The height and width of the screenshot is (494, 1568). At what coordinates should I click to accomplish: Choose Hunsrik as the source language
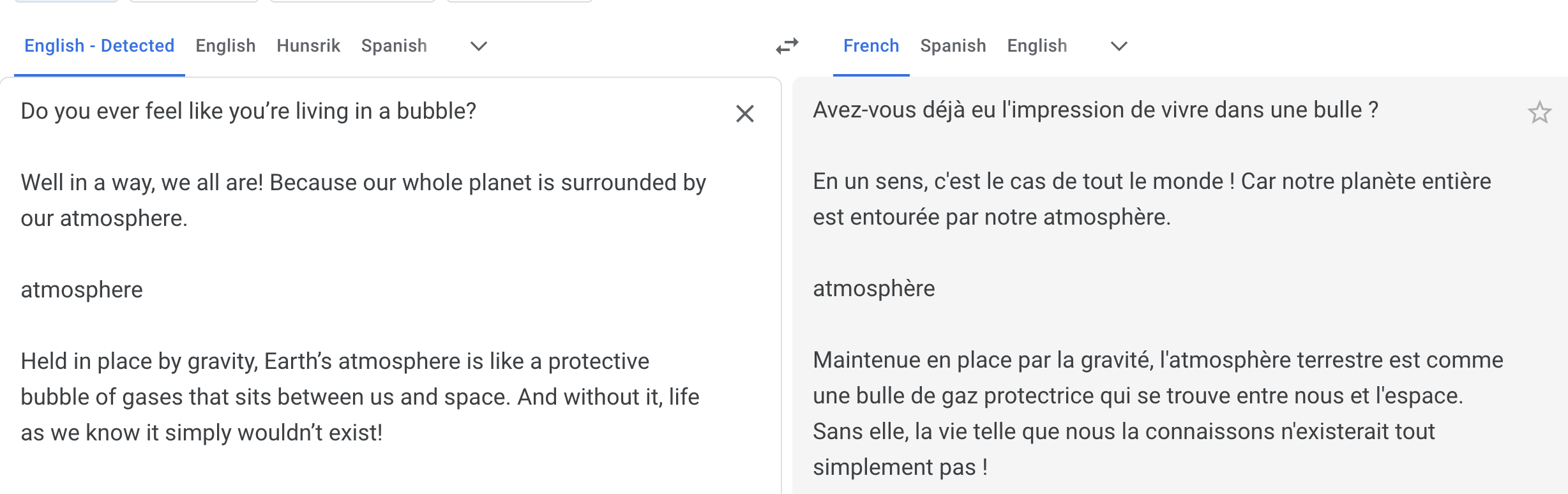tap(308, 46)
